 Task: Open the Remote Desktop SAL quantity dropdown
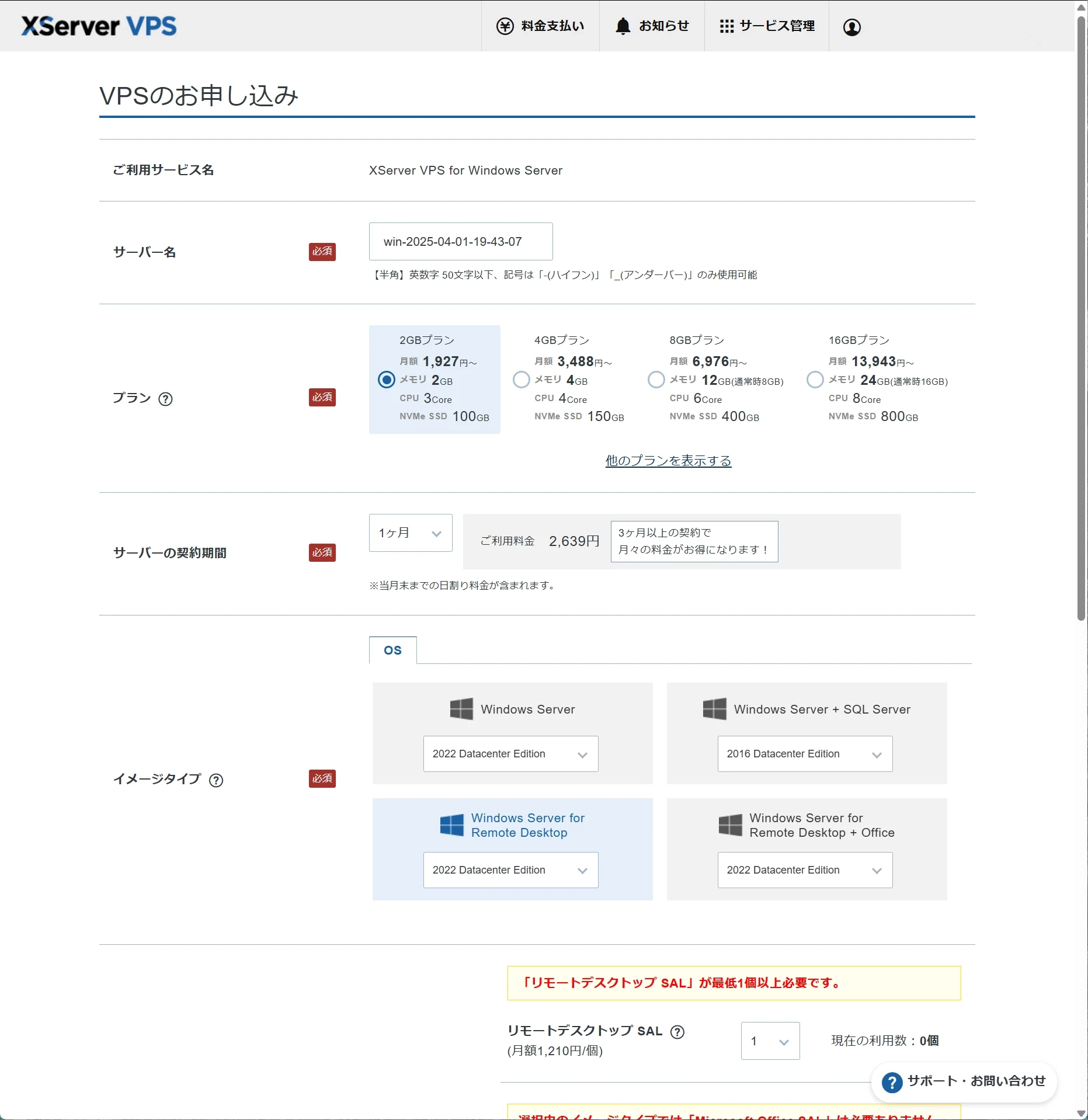click(770, 1041)
